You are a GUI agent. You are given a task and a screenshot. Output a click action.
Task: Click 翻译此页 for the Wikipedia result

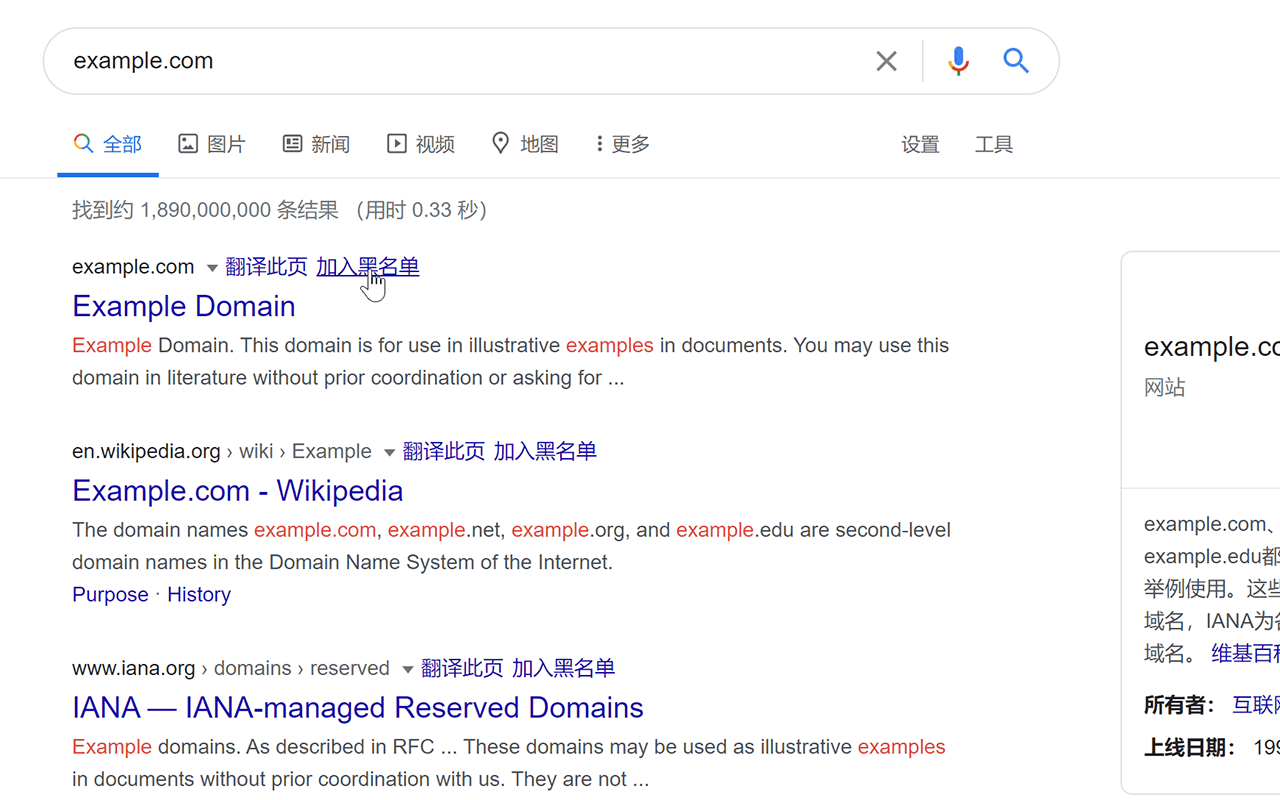[444, 451]
